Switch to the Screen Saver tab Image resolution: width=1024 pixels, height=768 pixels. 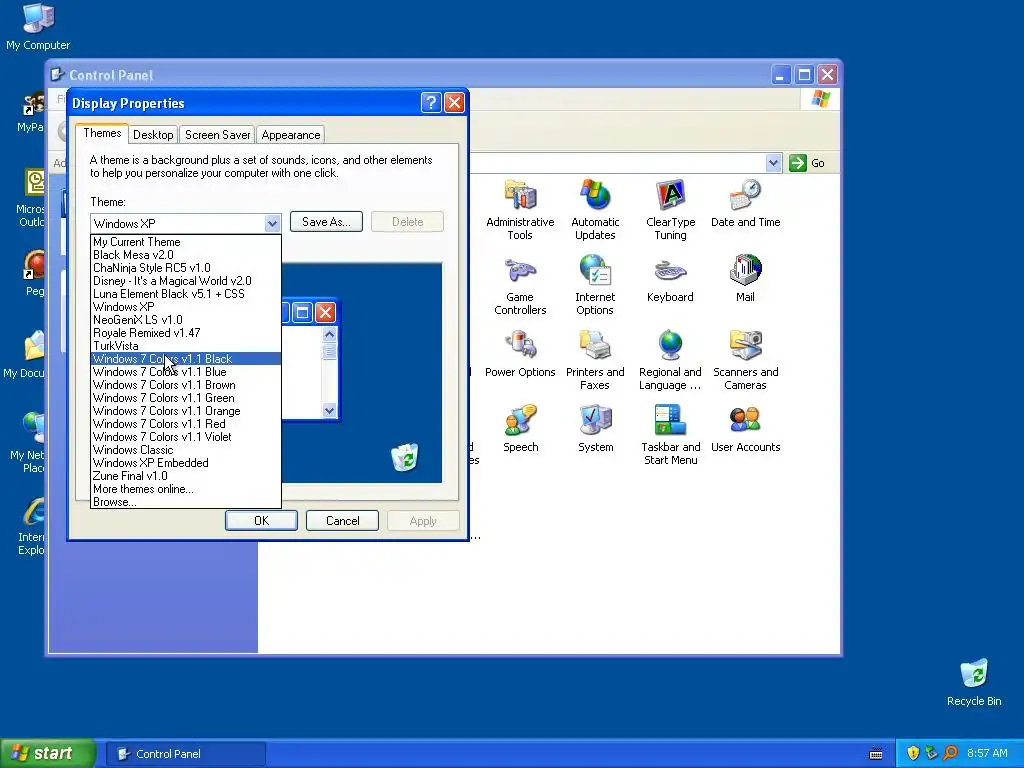point(217,135)
